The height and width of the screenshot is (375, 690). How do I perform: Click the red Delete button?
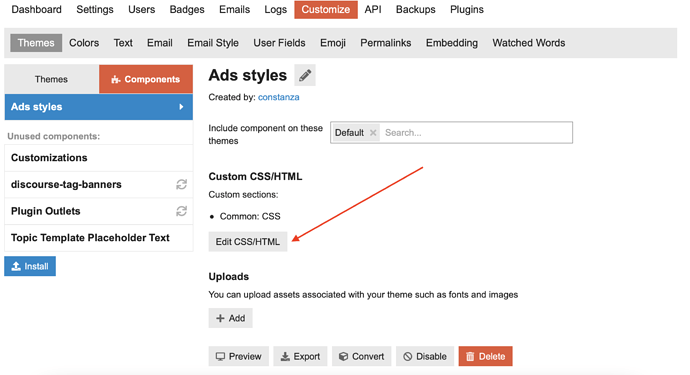pyautogui.click(x=485, y=357)
